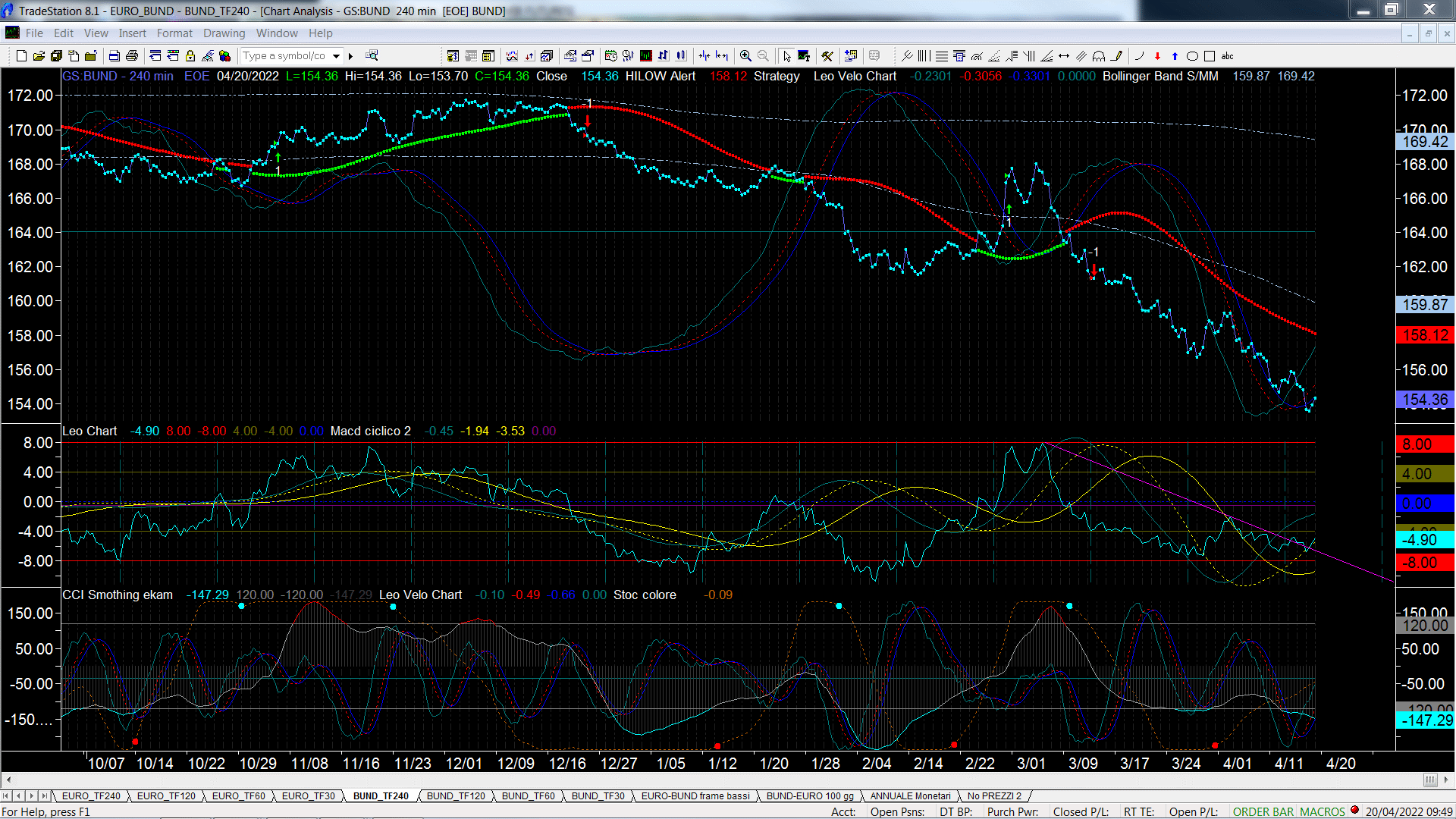The height and width of the screenshot is (819, 1456).
Task: Click the hammer and pick tools icon
Action: [827, 56]
